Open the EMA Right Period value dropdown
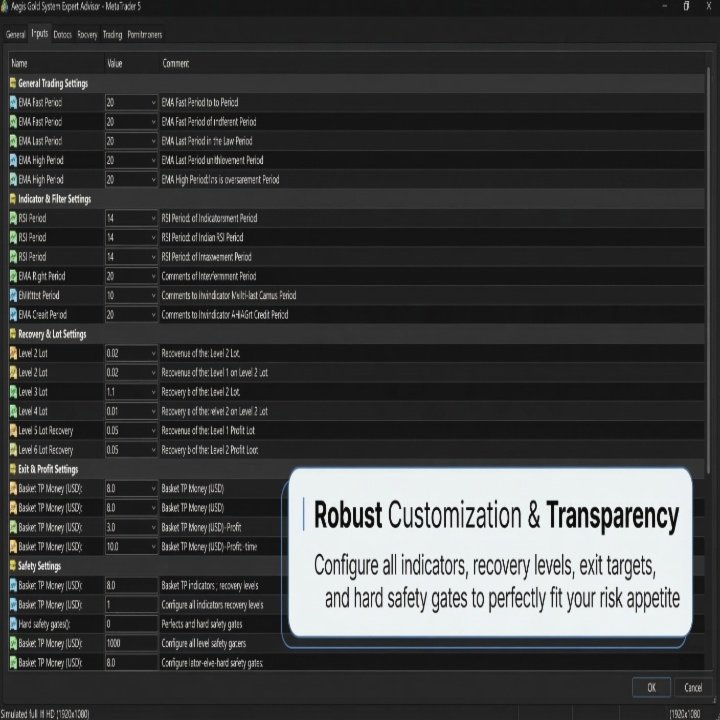 pyautogui.click(x=153, y=276)
